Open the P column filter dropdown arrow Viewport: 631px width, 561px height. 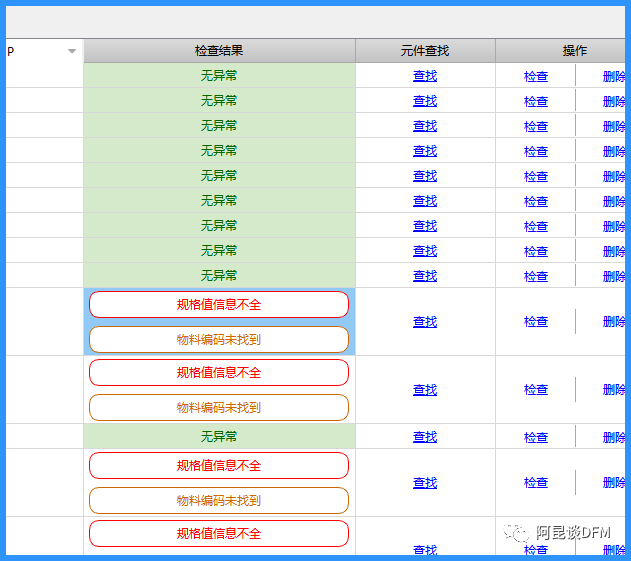[71, 51]
